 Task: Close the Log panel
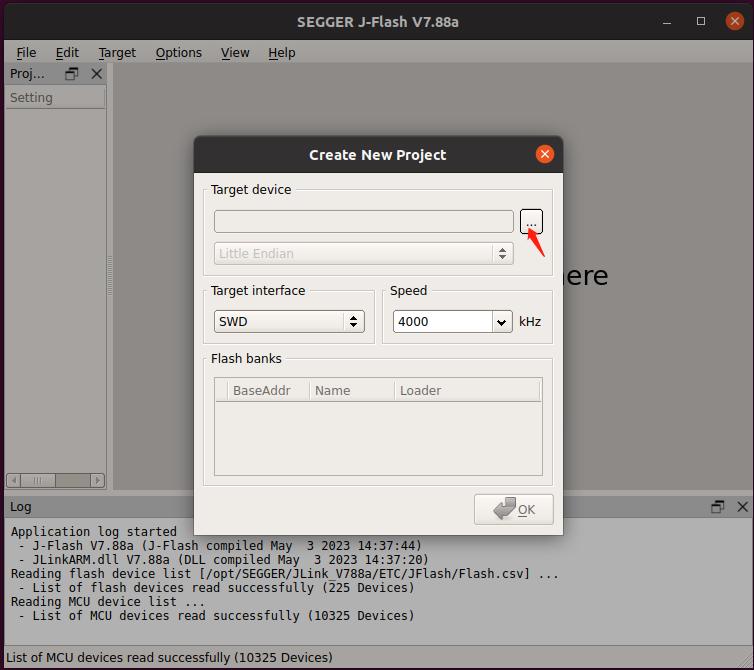coord(742,506)
